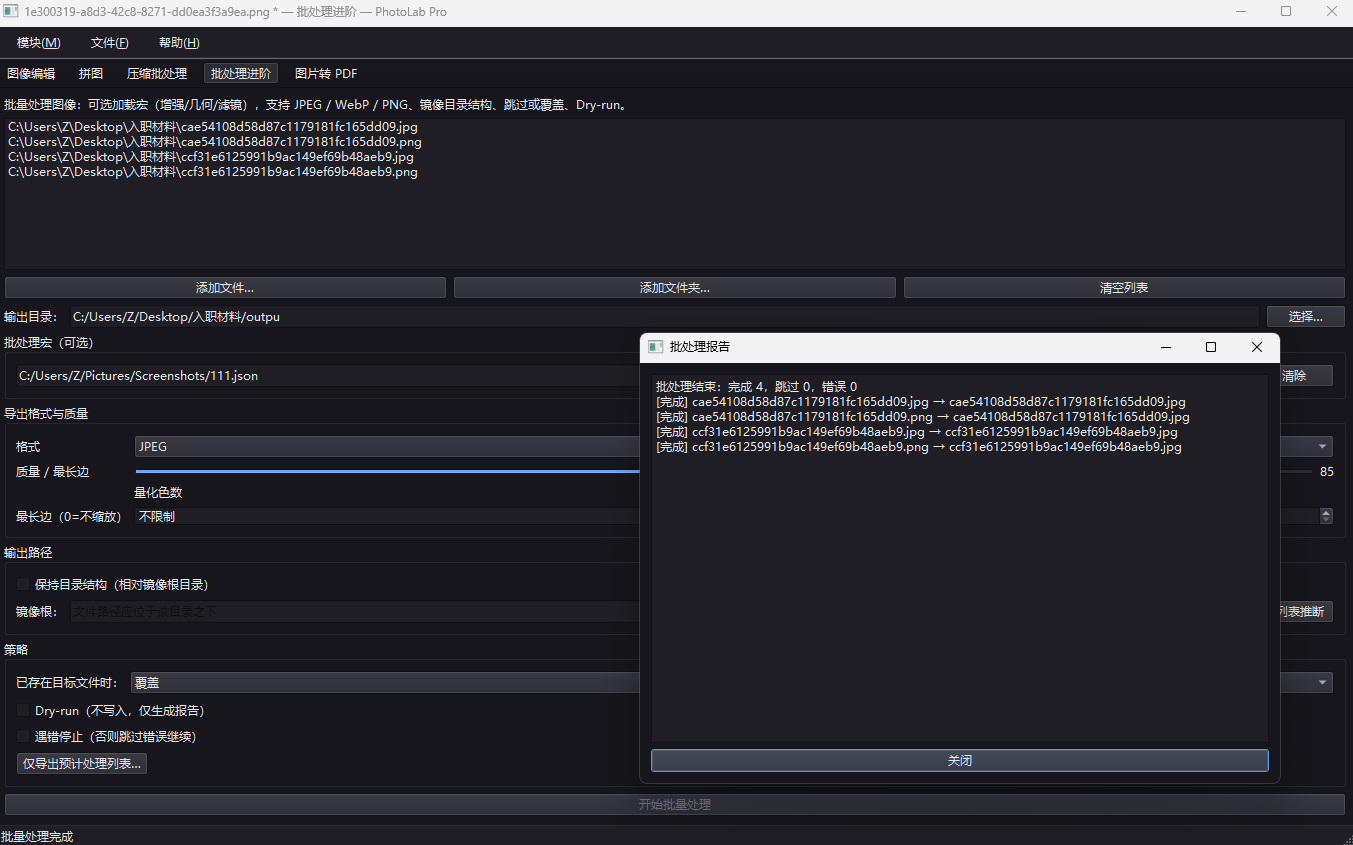Click the PhotoLab Pro app icon in title bar

12,12
